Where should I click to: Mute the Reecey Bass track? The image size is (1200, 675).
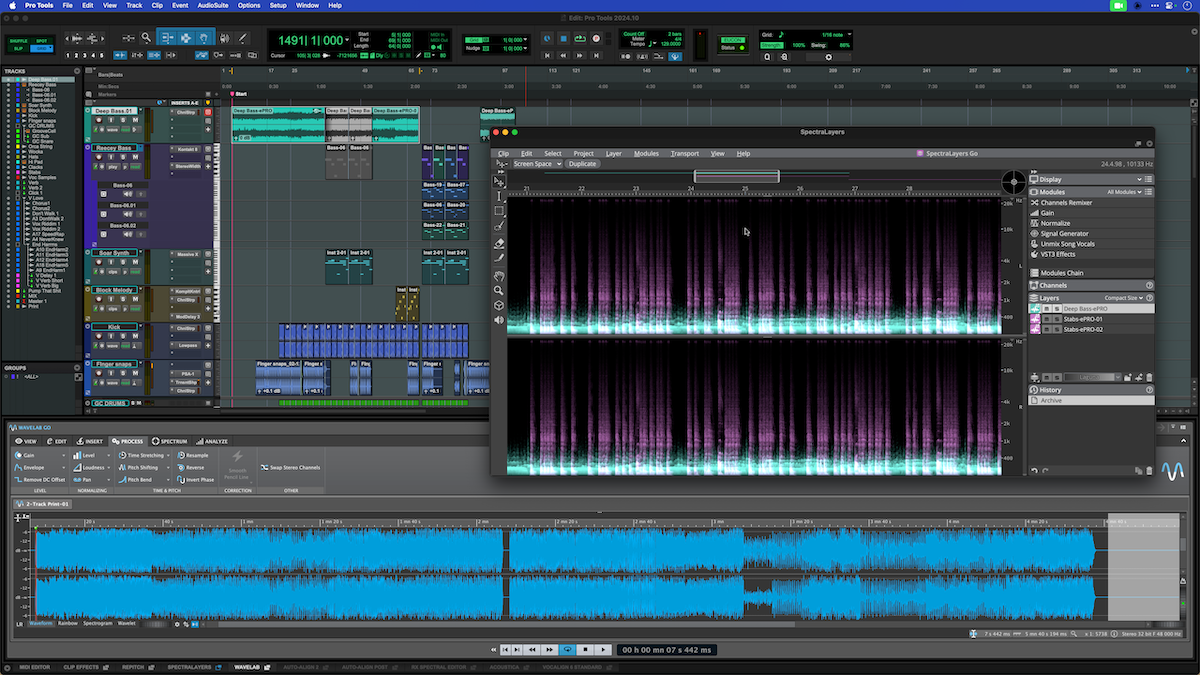pos(136,157)
